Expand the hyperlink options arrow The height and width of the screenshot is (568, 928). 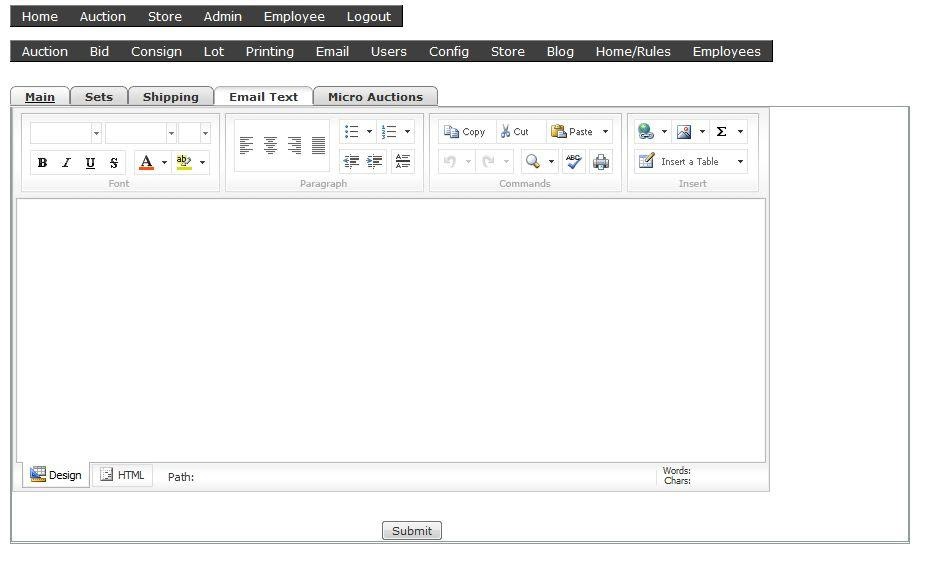point(664,131)
